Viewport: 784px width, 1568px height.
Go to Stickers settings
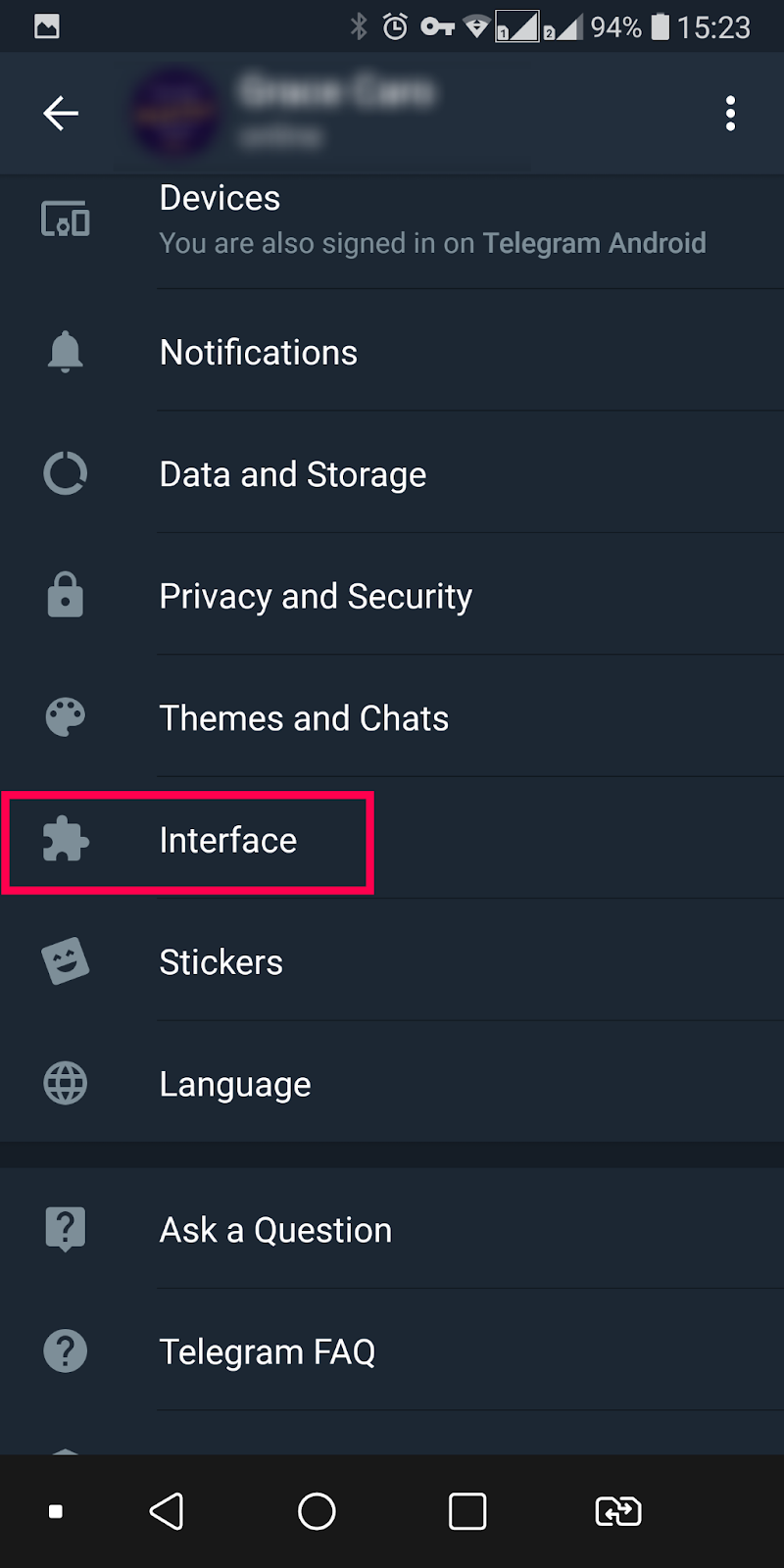pyautogui.click(x=221, y=962)
